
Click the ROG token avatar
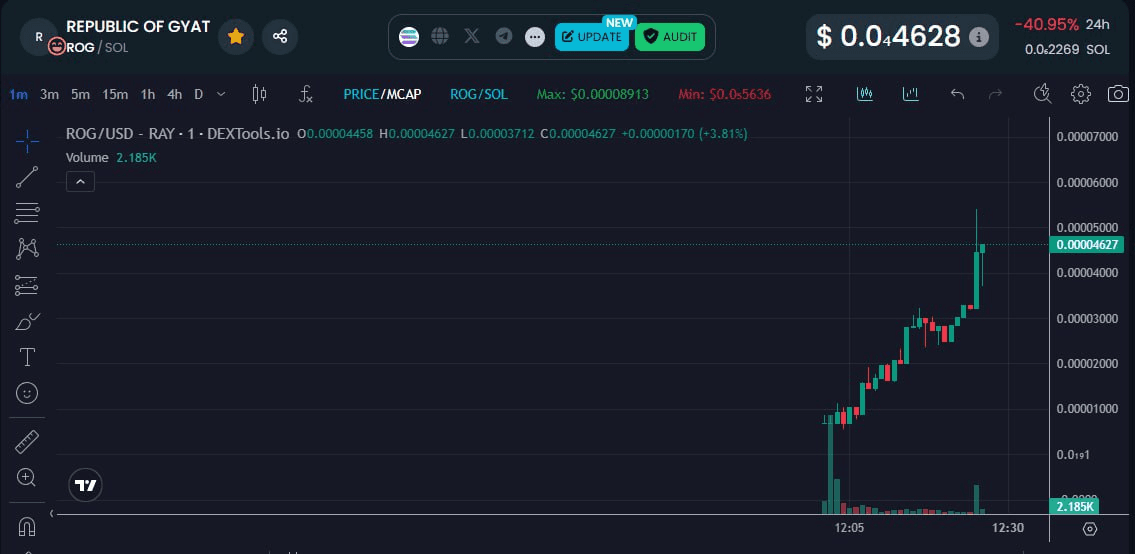38,36
